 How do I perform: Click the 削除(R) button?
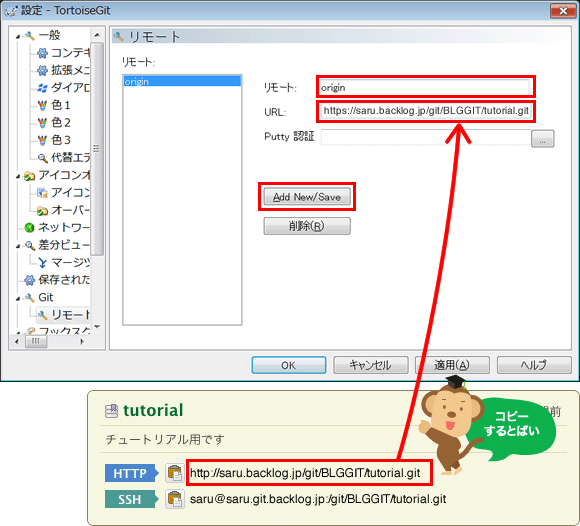tap(307, 226)
